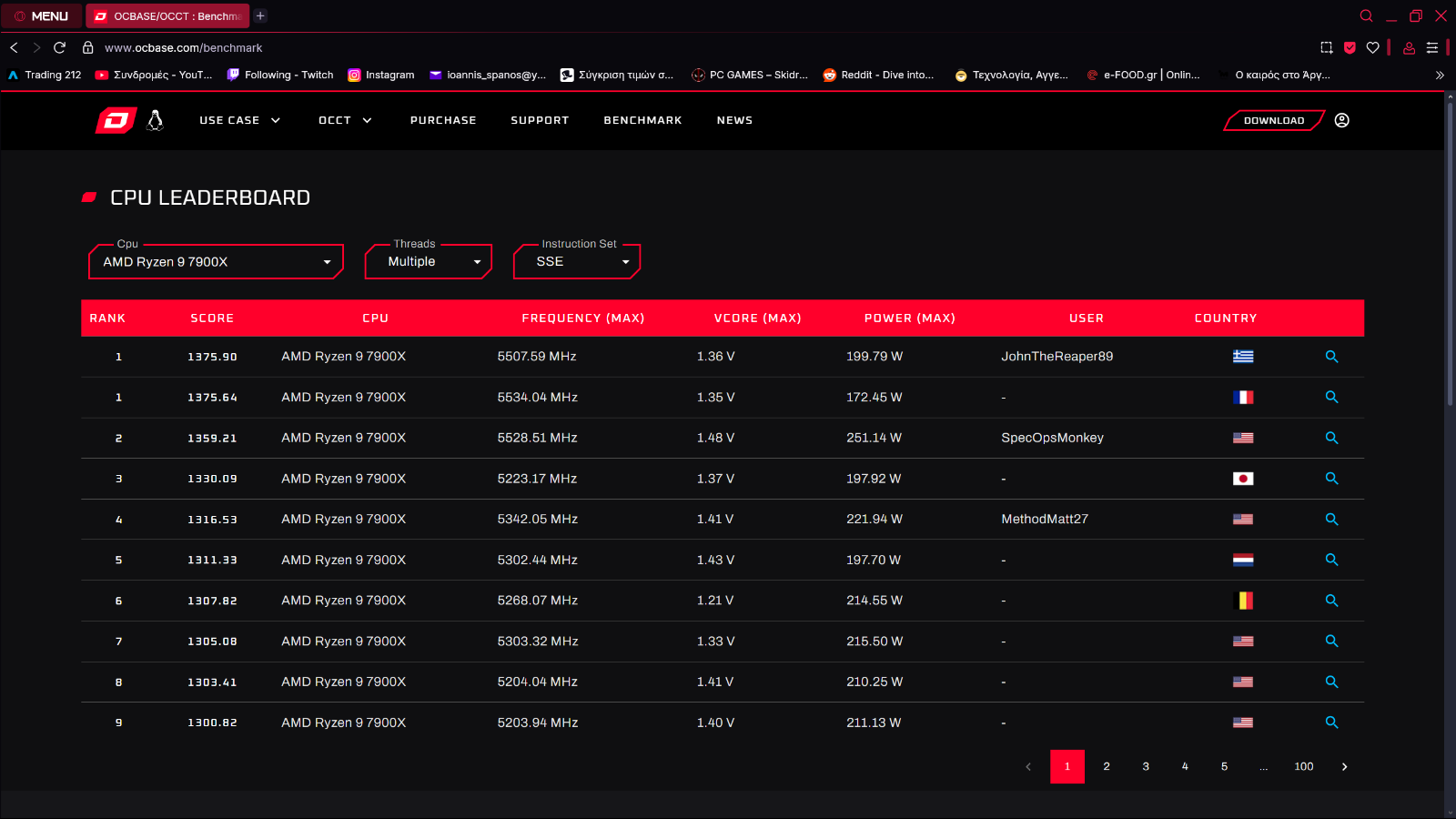This screenshot has width=1456, height=819.
Task: Reload the page with refresh icon
Action: (x=60, y=47)
